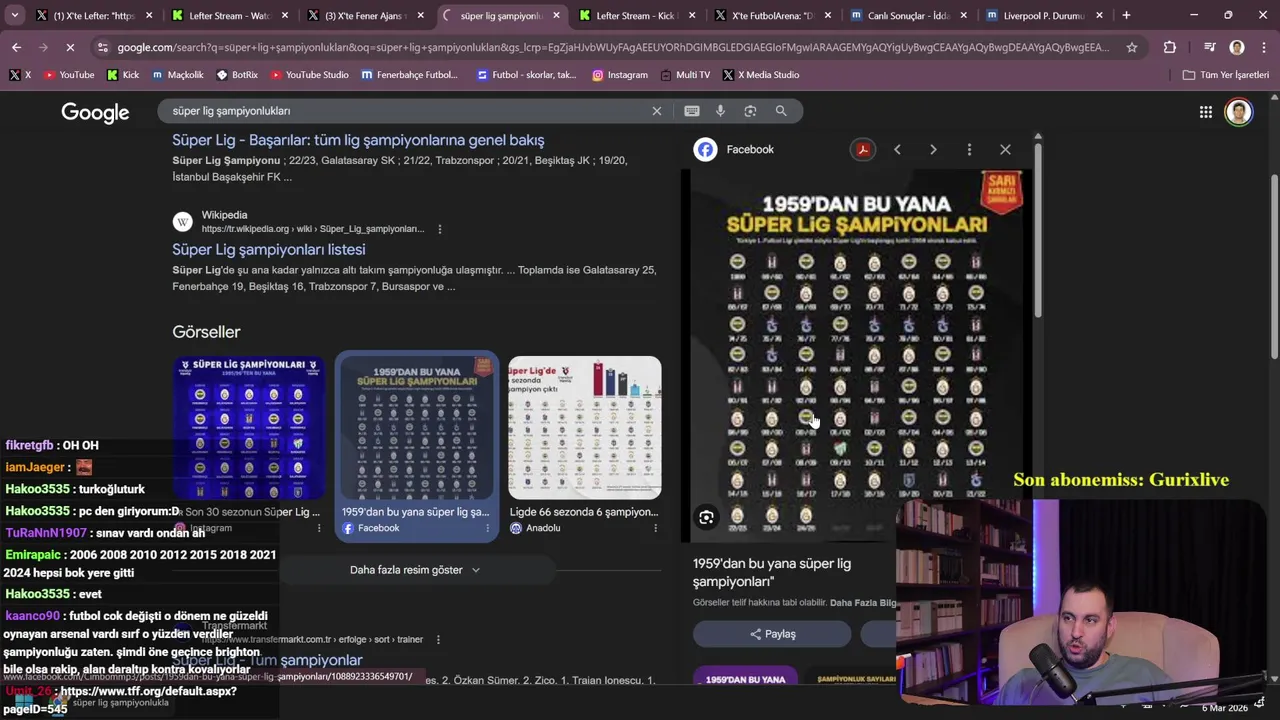Show the next image in the preview panel
This screenshot has width=1280, height=720.
[x=933, y=149]
